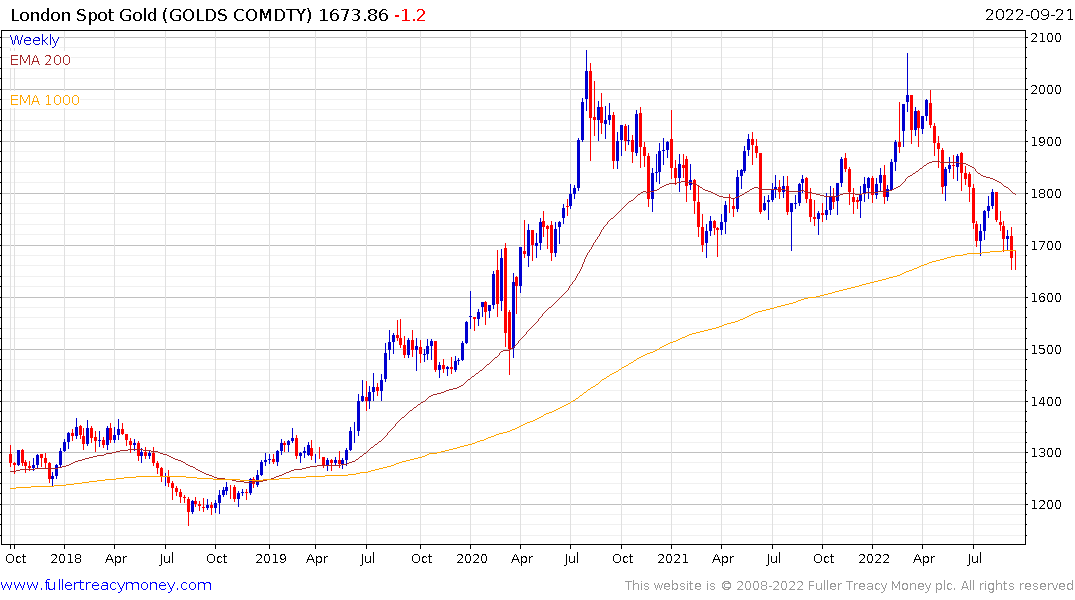1075x600 pixels.
Task: Click the 1500 price axis label
Action: coord(1046,350)
